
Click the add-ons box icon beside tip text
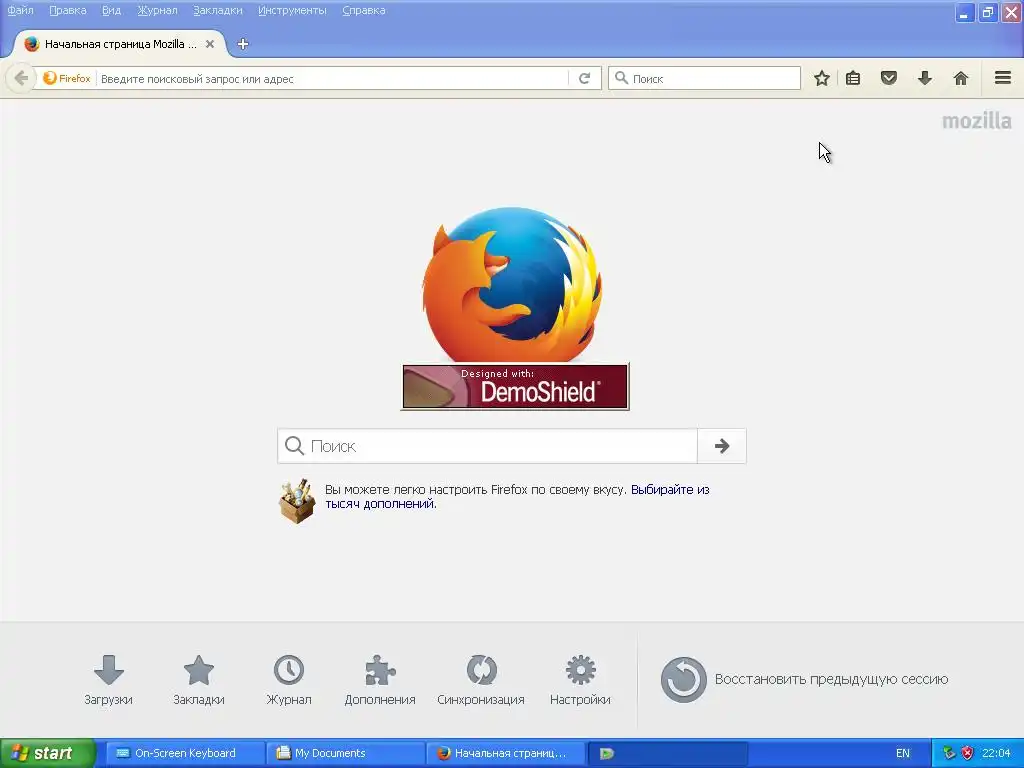[x=297, y=501]
